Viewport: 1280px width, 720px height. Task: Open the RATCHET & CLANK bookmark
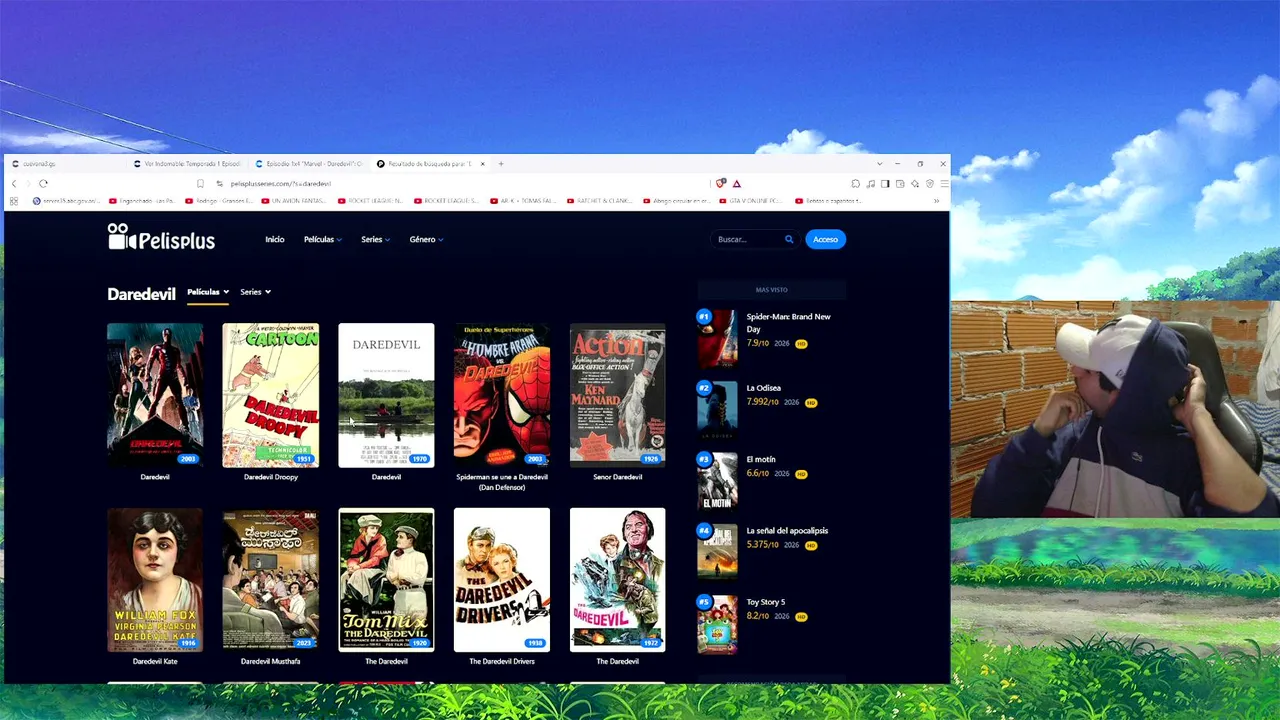598,201
